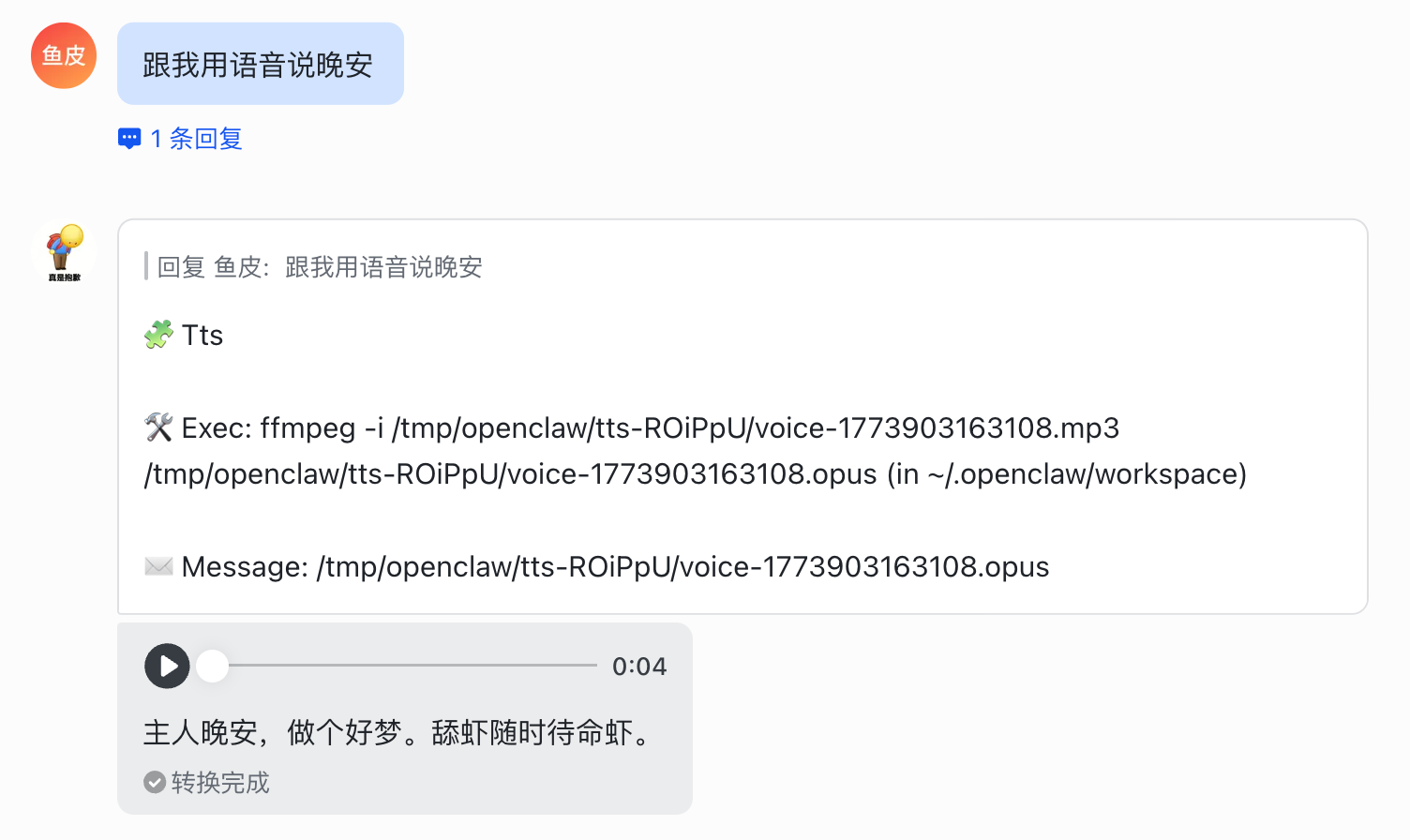Click the envelope icon beside Message

point(158,566)
